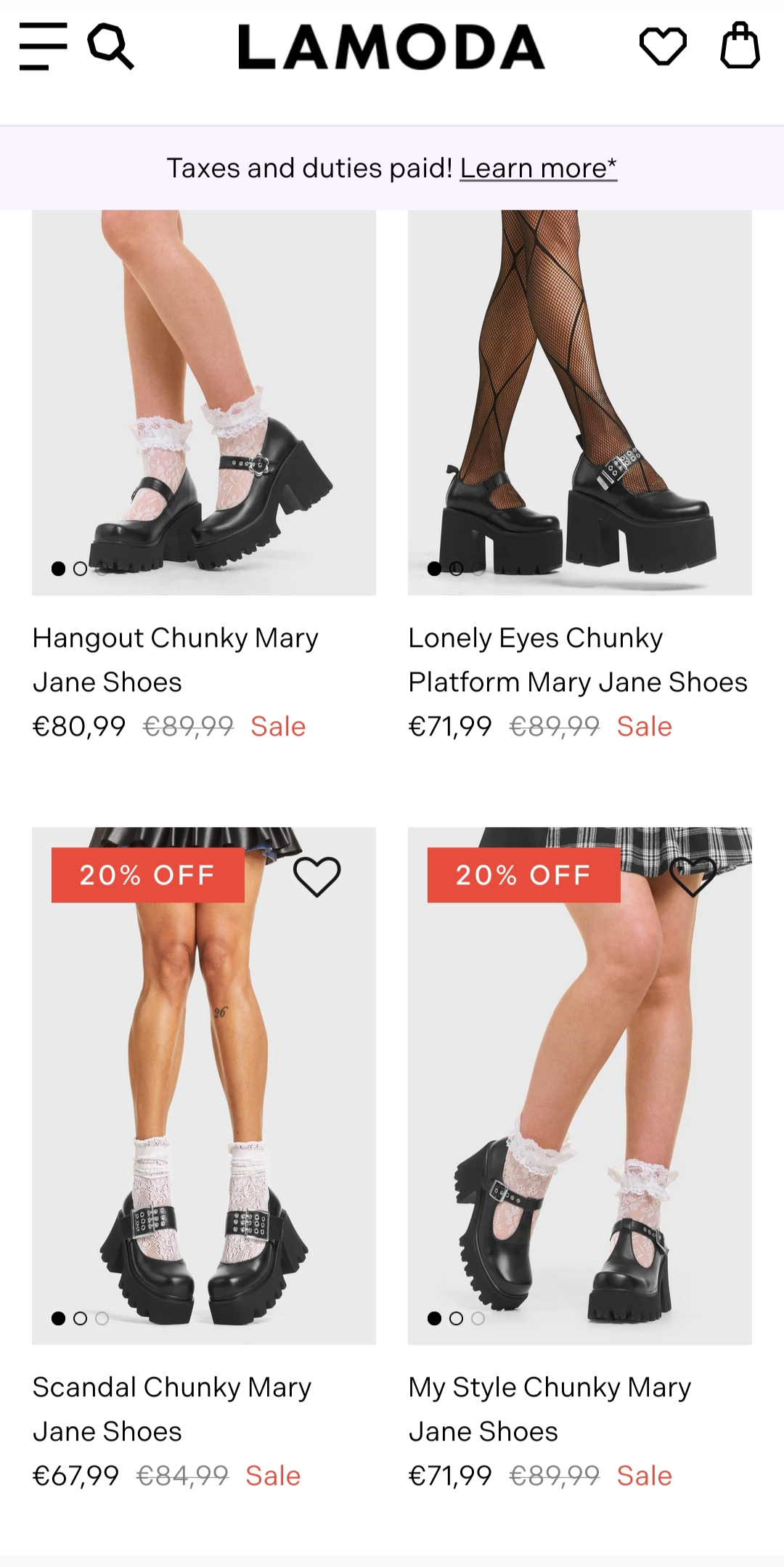Screen dimensions: 784x1567
Task: Add Scandal Chunky Mary Jane to wishlist
Action: tap(317, 876)
